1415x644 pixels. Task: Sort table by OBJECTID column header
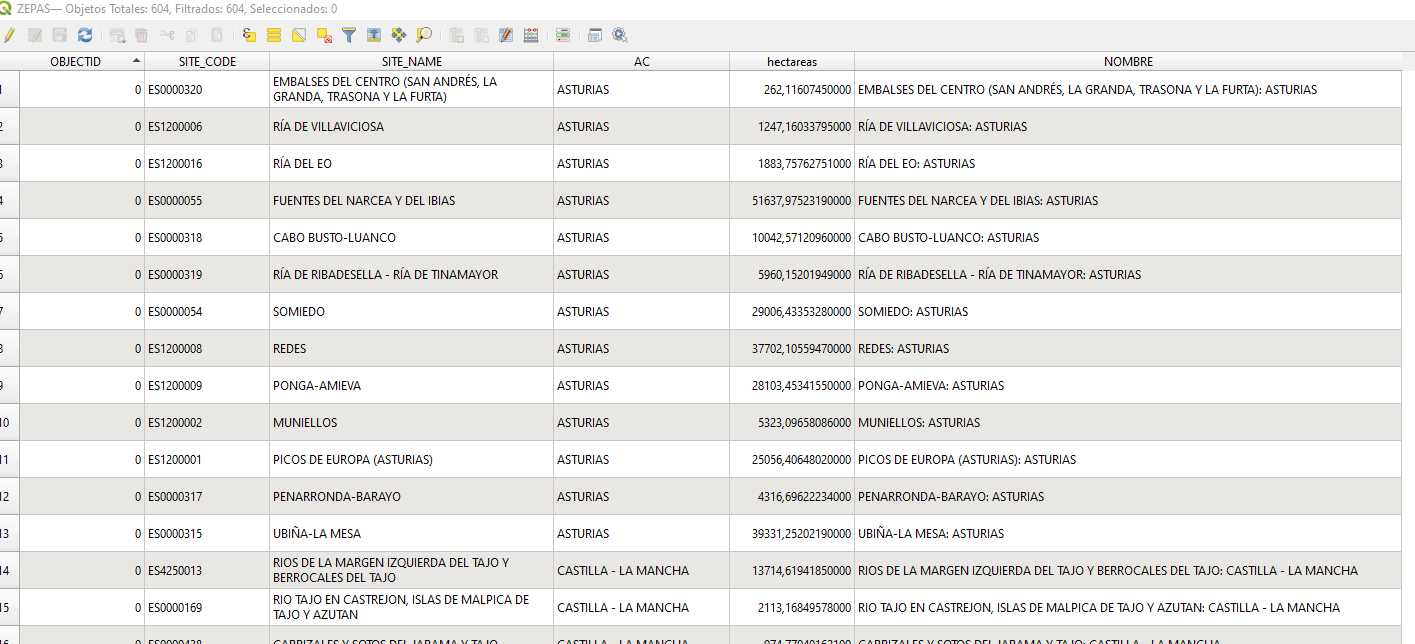pos(76,62)
